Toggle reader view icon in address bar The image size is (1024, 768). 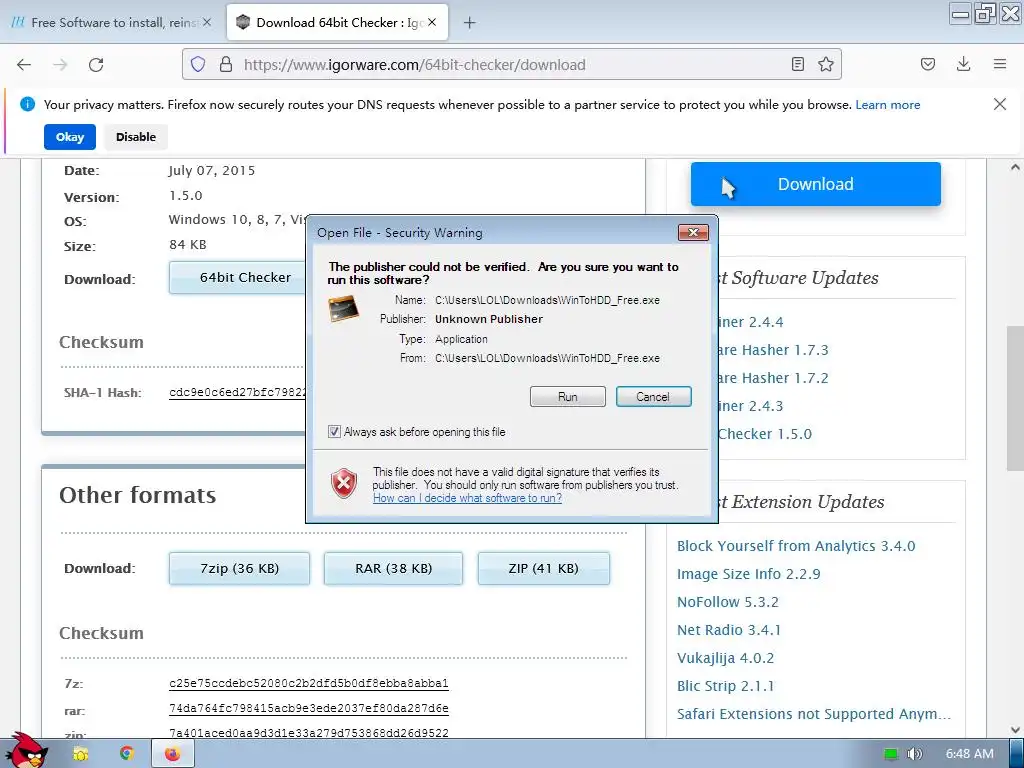click(x=797, y=64)
